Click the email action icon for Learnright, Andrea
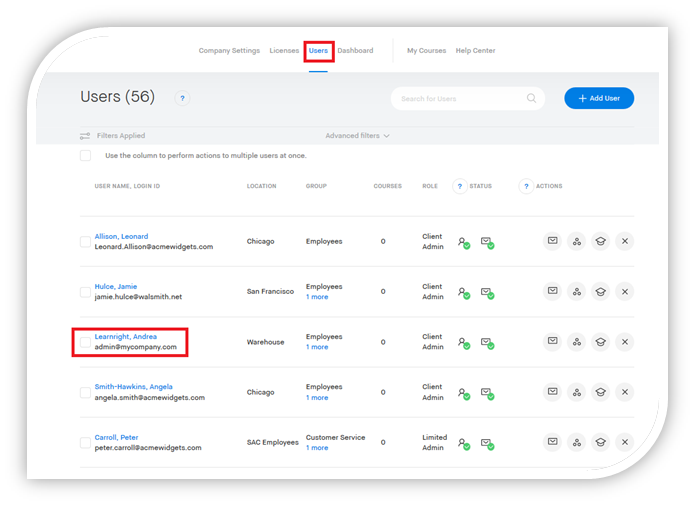The width and height of the screenshot is (695, 506). pyautogui.click(x=552, y=342)
